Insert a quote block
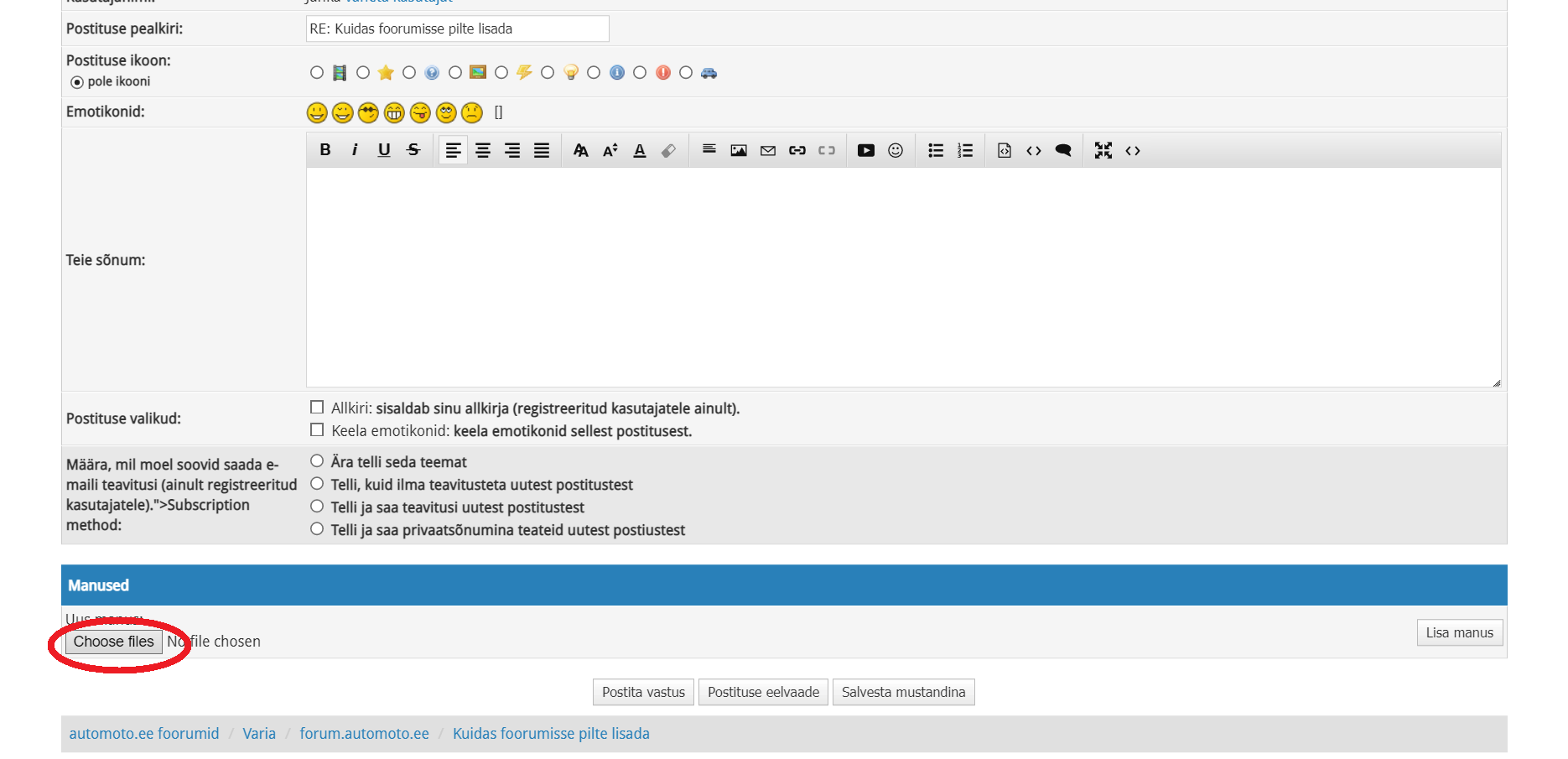This screenshot has height=759, width=1568. 1063,150
